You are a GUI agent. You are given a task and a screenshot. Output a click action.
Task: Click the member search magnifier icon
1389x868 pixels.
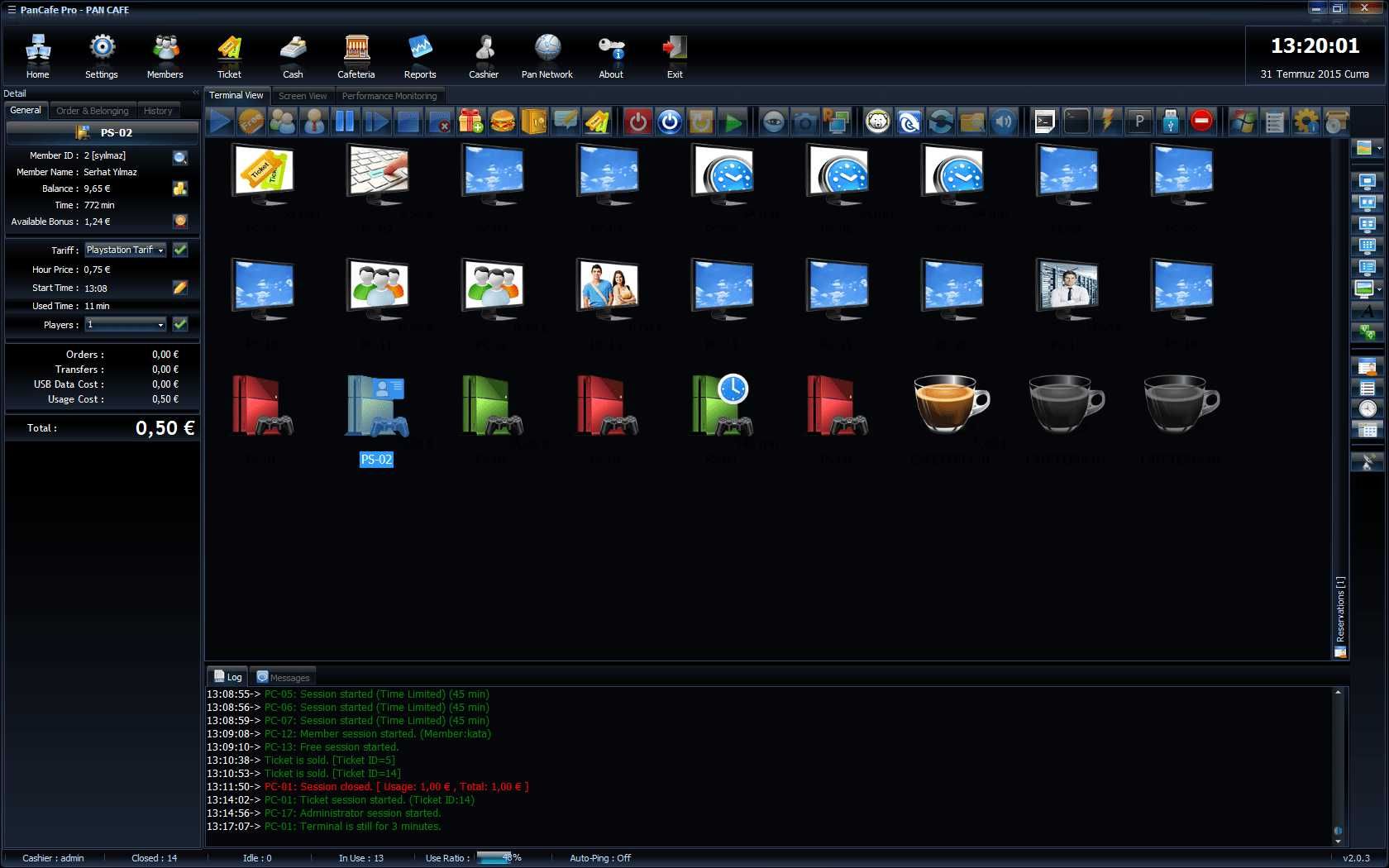(180, 157)
